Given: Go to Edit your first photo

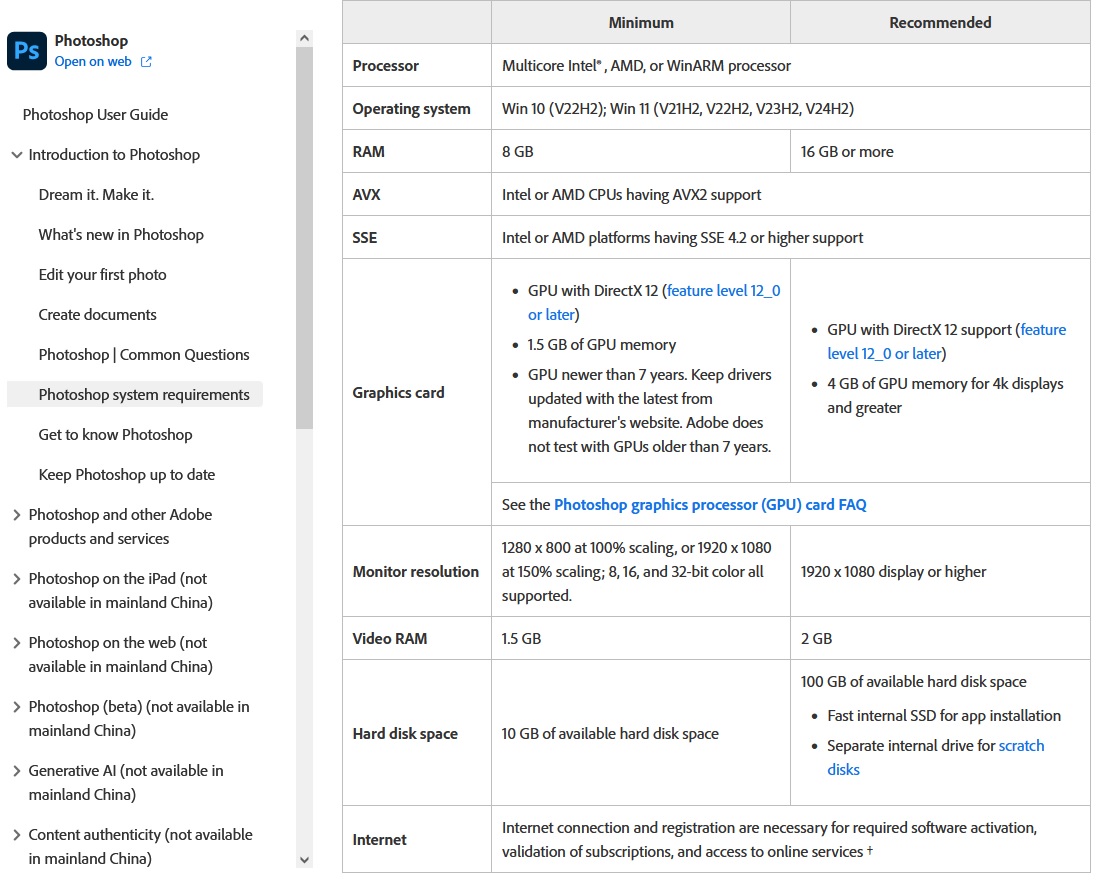Looking at the screenshot, I should tap(102, 274).
